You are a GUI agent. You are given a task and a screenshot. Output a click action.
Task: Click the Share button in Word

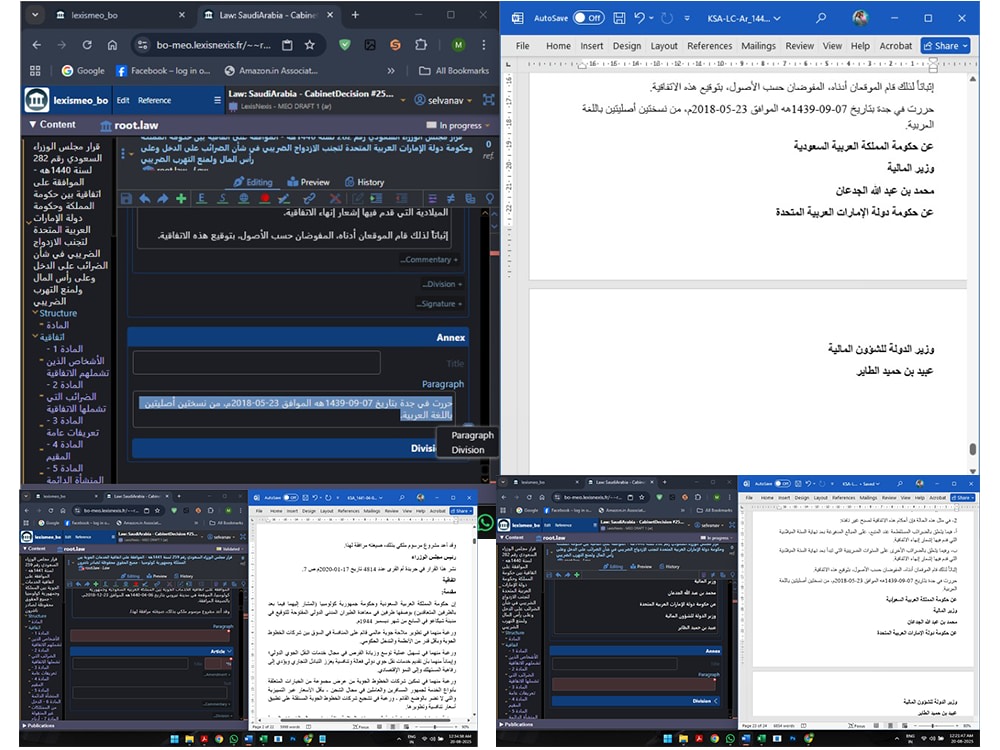pyautogui.click(x=945, y=46)
